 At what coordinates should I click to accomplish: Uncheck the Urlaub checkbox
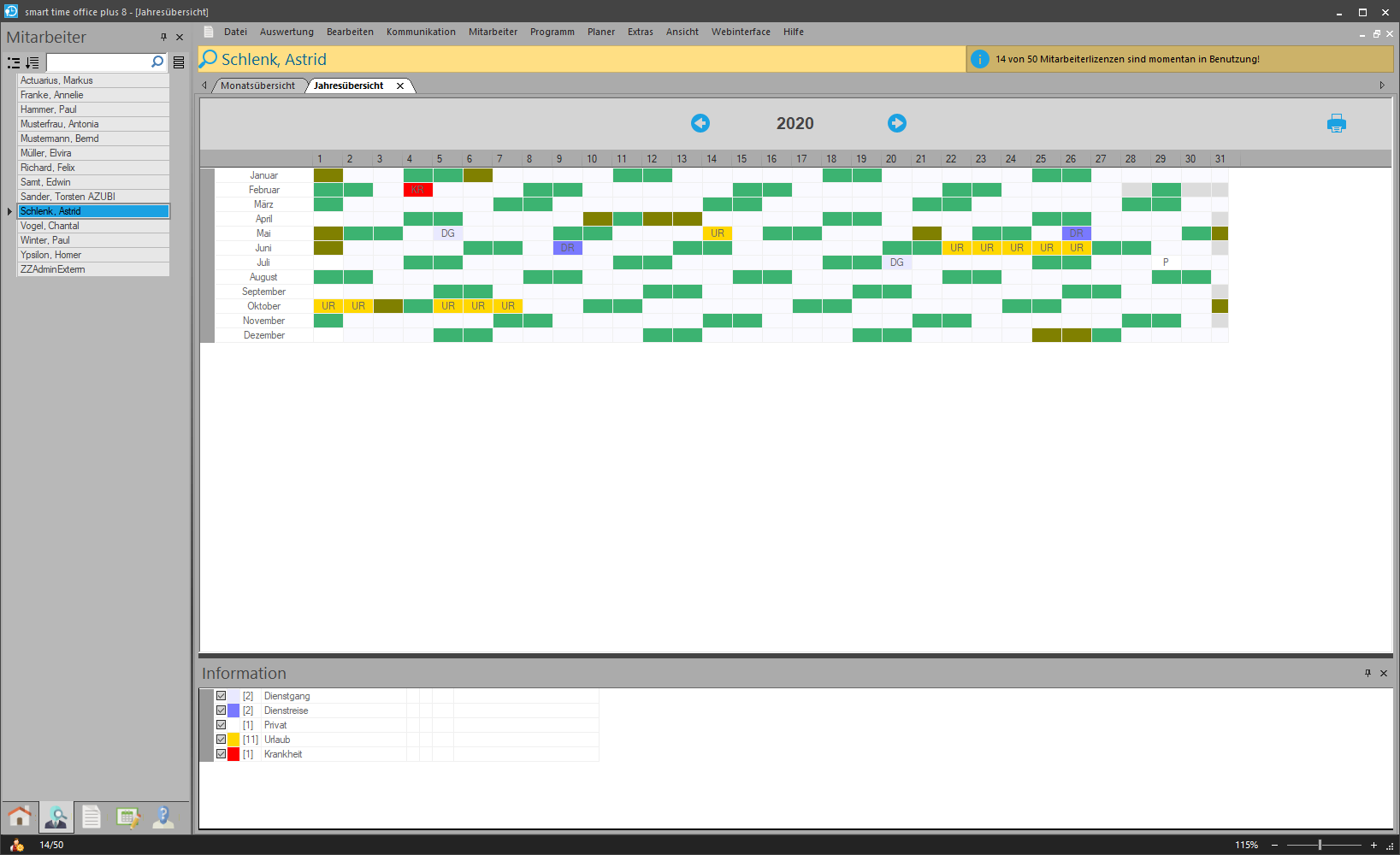221,740
